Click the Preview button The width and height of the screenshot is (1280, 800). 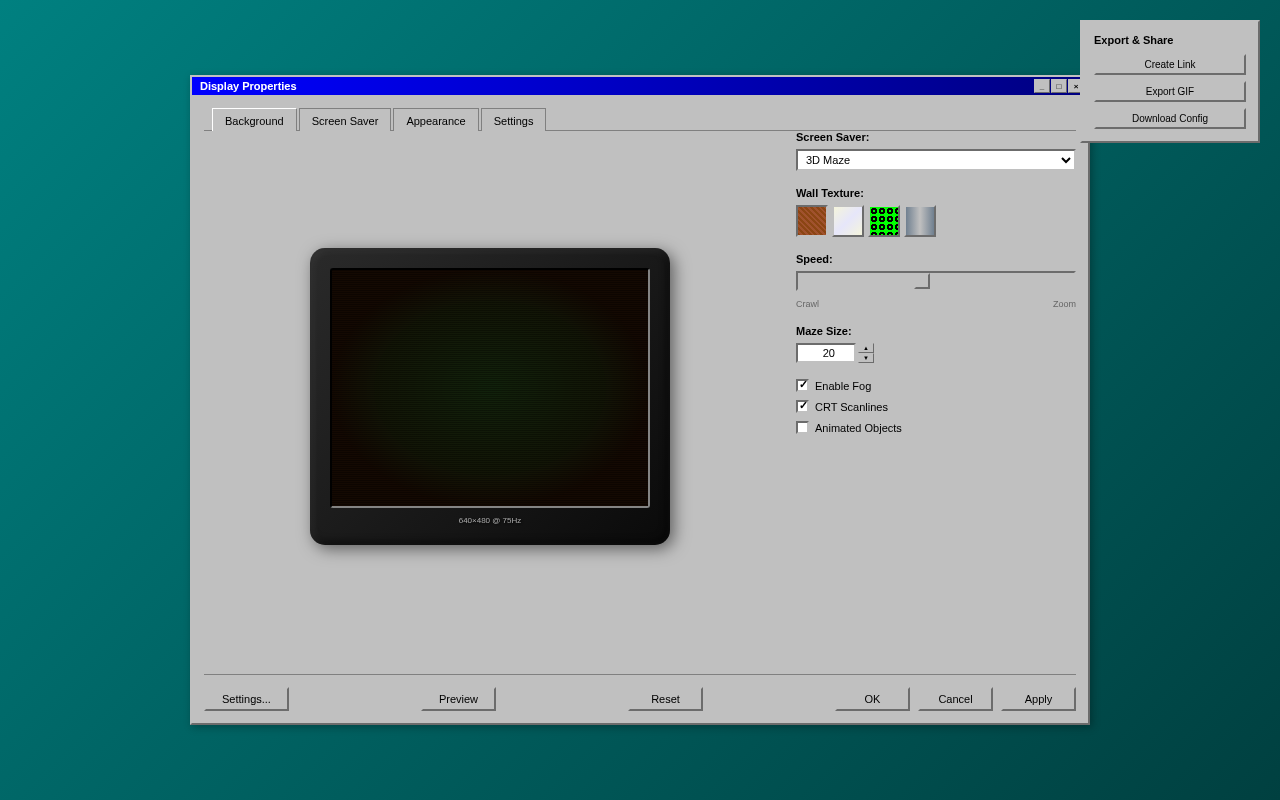click(x=458, y=699)
